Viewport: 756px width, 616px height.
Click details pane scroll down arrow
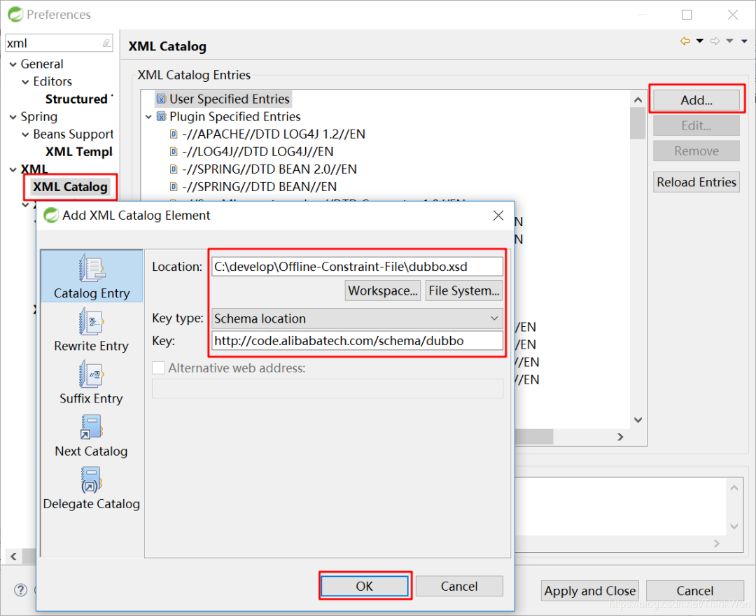[x=734, y=526]
